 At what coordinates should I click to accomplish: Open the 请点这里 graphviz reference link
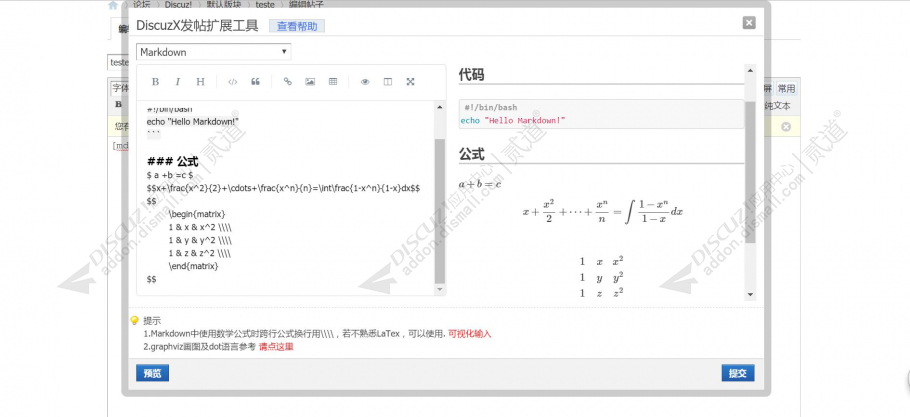pyautogui.click(x=276, y=347)
